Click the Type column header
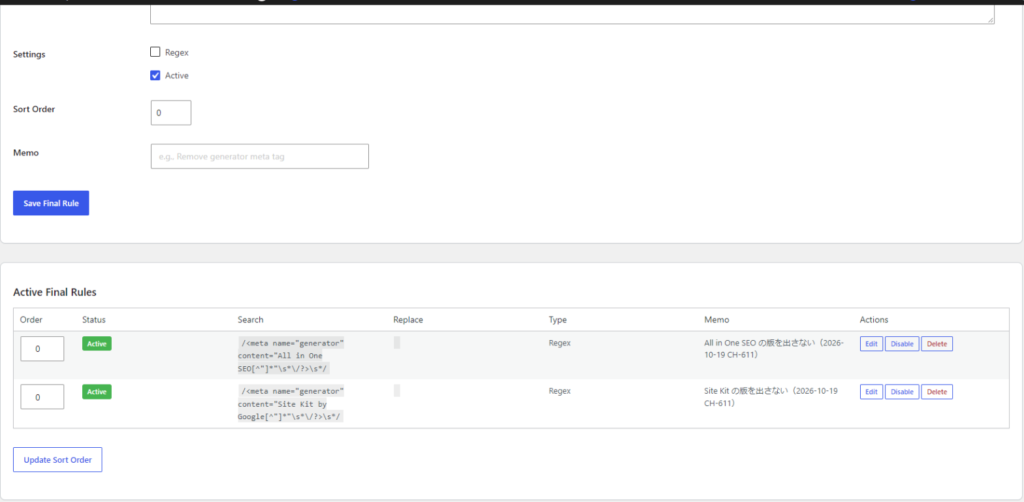Image resolution: width=1024 pixels, height=502 pixels. point(558,320)
